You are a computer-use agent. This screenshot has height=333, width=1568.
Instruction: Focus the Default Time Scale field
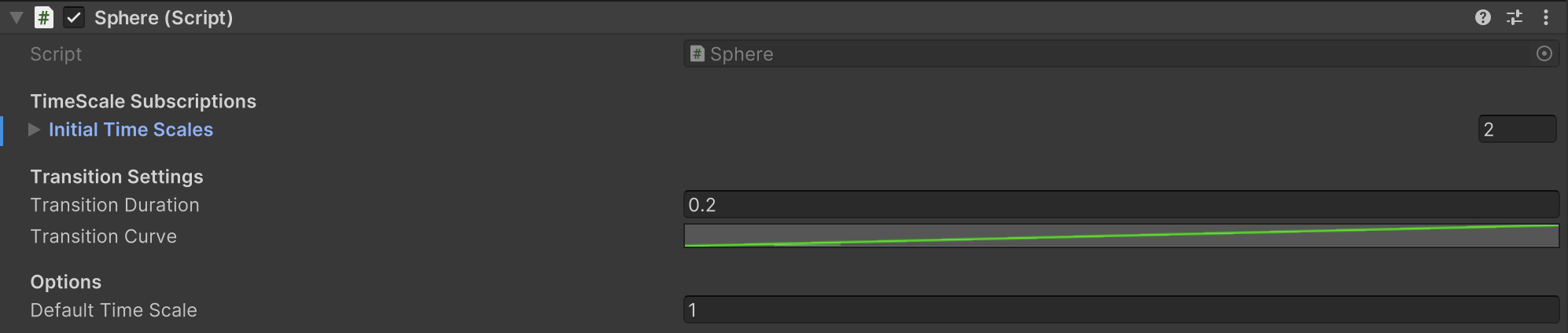click(1121, 310)
